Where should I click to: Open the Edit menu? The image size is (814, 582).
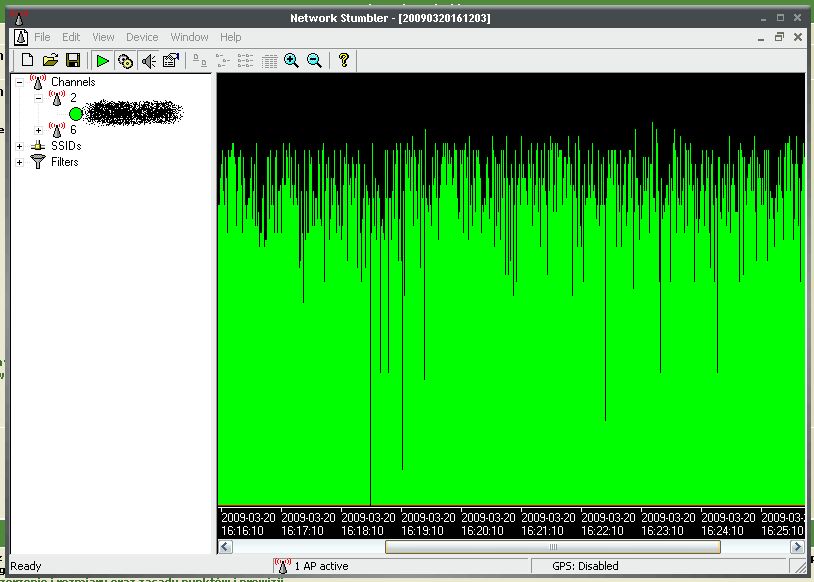71,37
